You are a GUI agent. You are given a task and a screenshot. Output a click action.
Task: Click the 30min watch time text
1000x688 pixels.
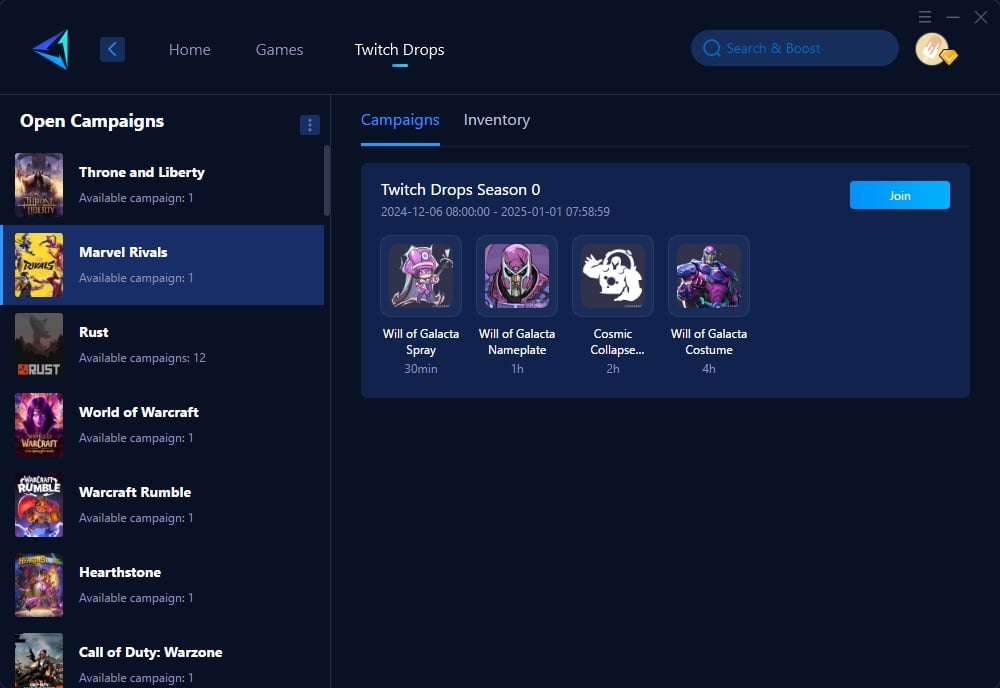[x=421, y=369]
